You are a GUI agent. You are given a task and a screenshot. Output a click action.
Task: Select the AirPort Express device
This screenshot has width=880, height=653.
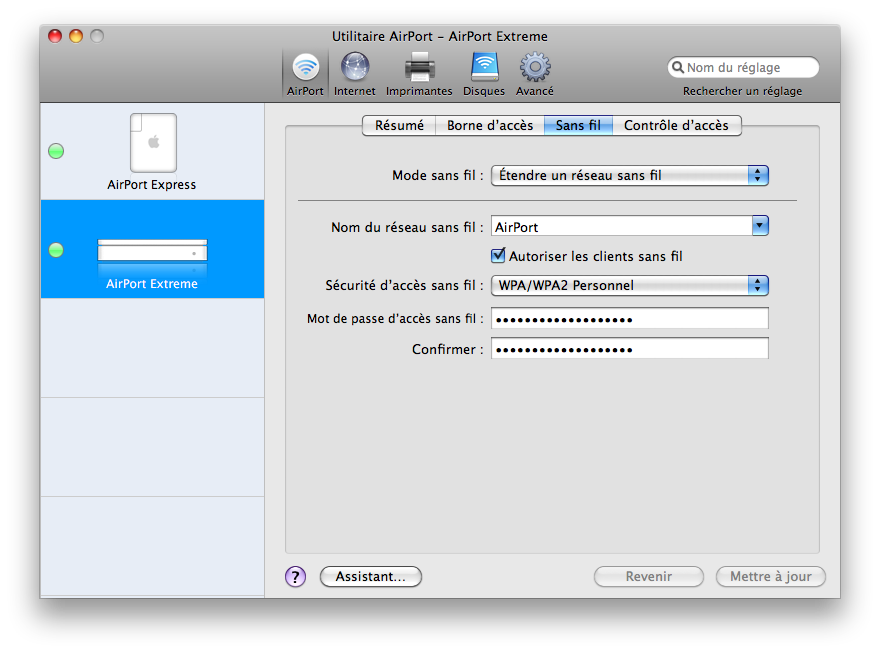pos(152,150)
